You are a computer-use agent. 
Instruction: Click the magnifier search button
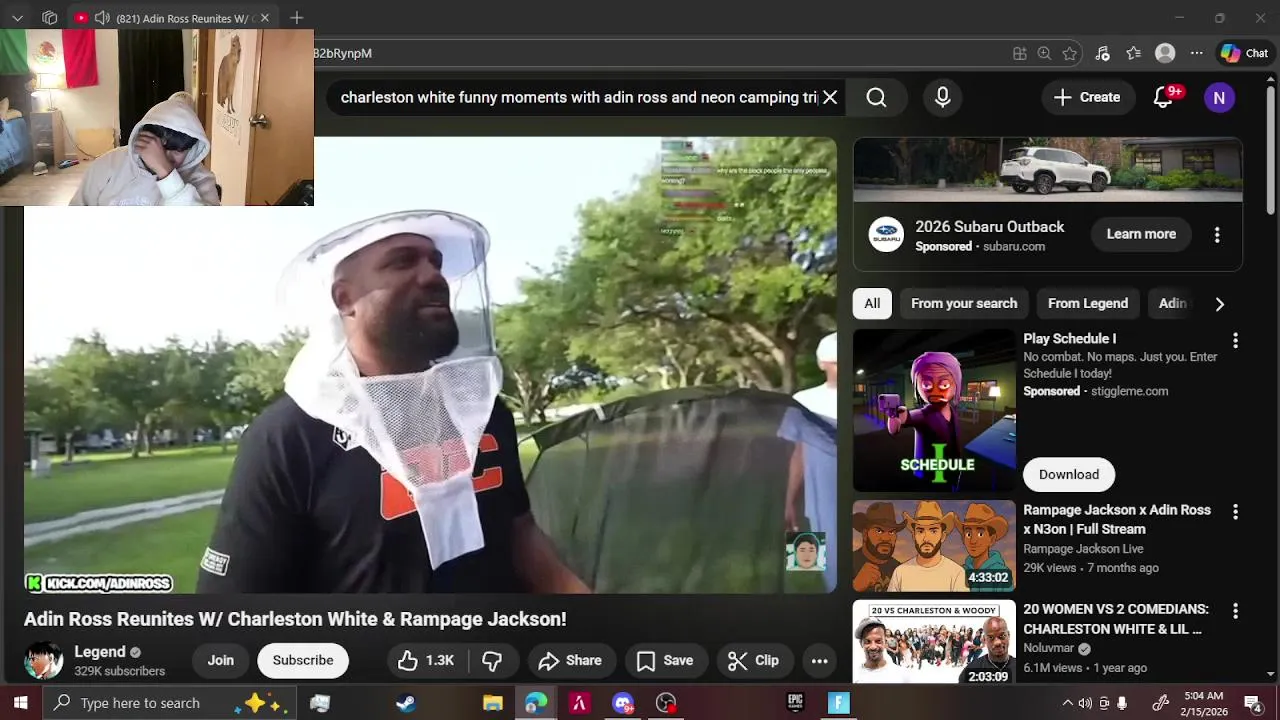point(876,97)
